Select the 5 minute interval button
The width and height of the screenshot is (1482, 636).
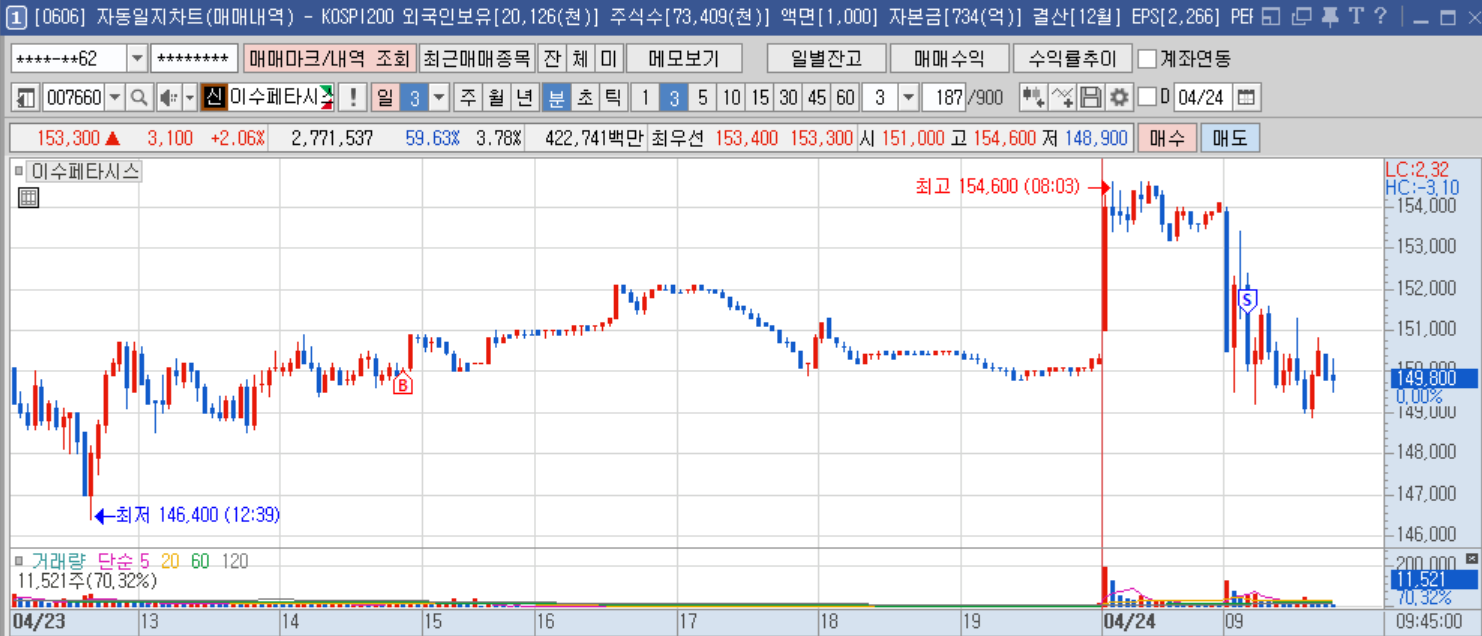click(x=703, y=98)
